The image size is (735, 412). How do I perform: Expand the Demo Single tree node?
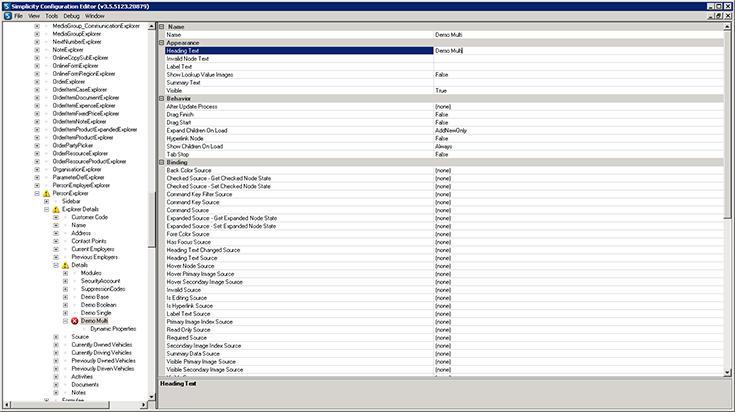(x=65, y=313)
